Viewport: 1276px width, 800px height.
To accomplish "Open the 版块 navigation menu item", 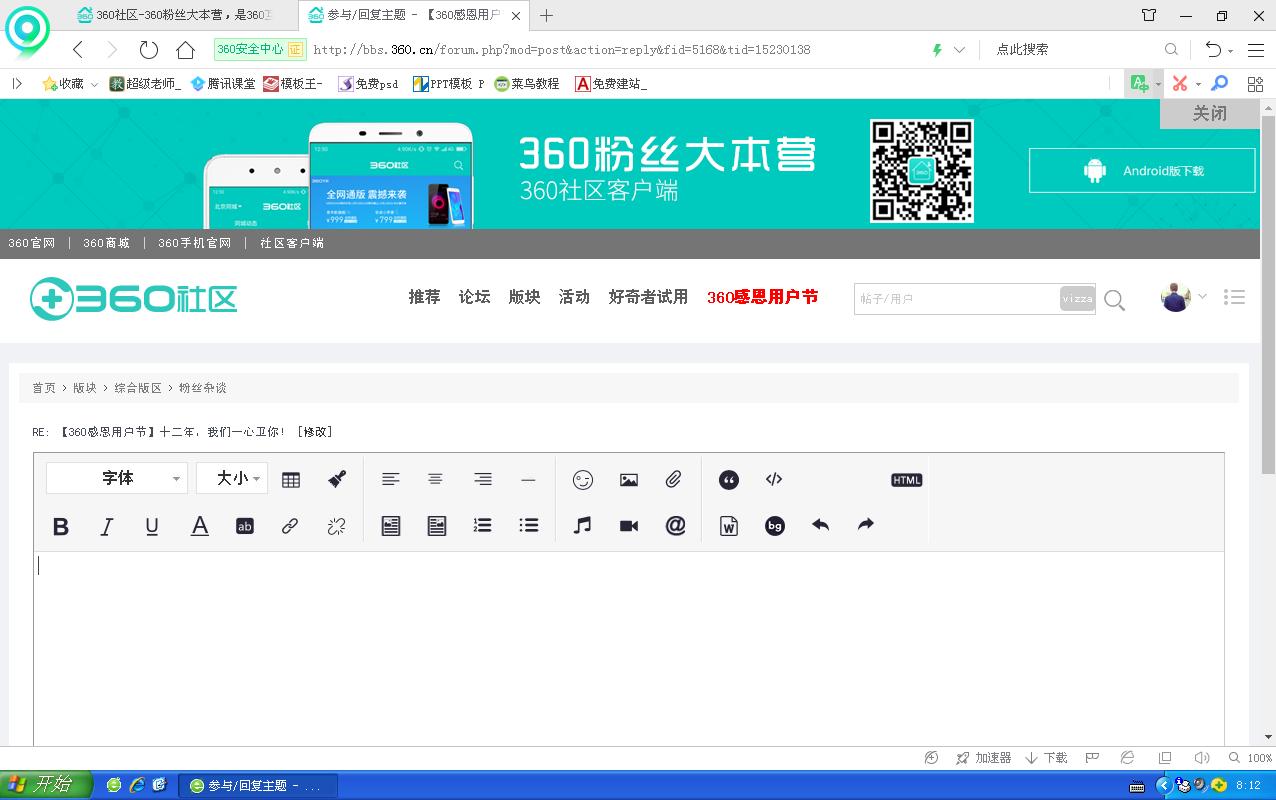I will click(x=524, y=297).
